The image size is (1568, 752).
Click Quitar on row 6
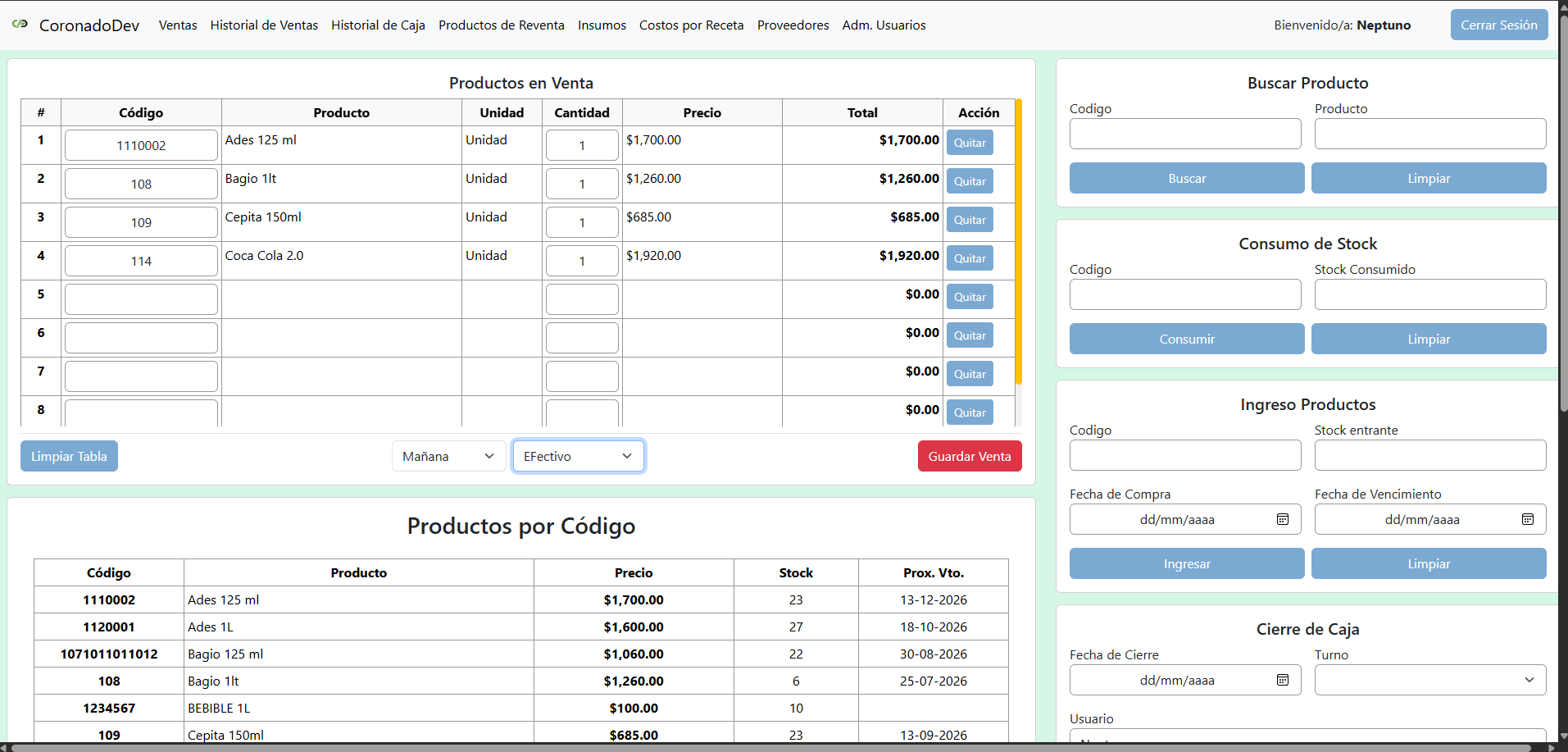970,335
